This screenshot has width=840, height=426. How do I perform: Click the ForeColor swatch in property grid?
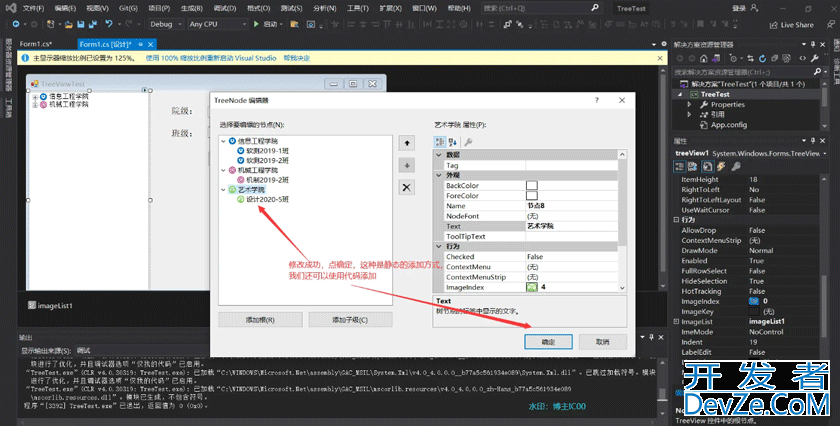(531, 196)
